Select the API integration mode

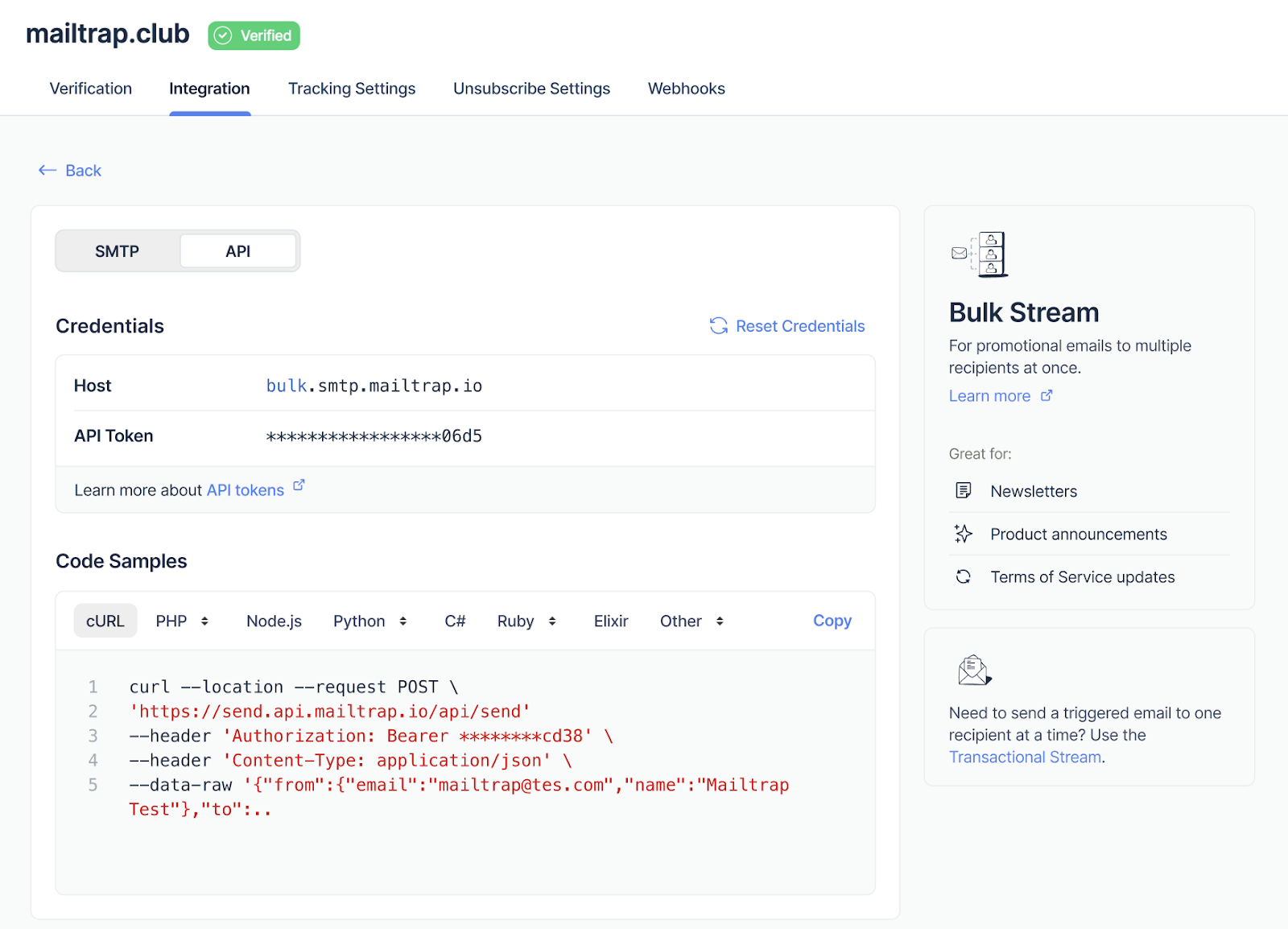pyautogui.click(x=237, y=250)
